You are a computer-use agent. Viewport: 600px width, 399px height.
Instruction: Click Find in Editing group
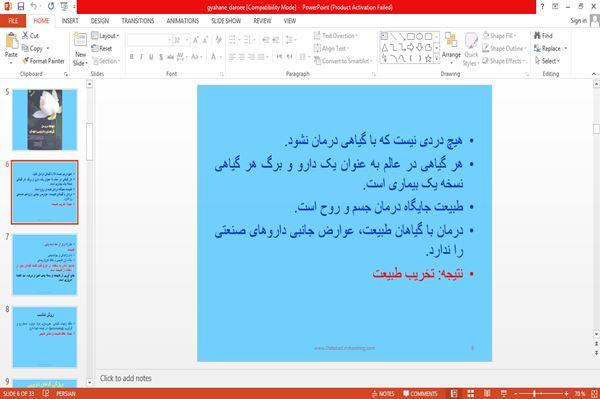point(543,36)
